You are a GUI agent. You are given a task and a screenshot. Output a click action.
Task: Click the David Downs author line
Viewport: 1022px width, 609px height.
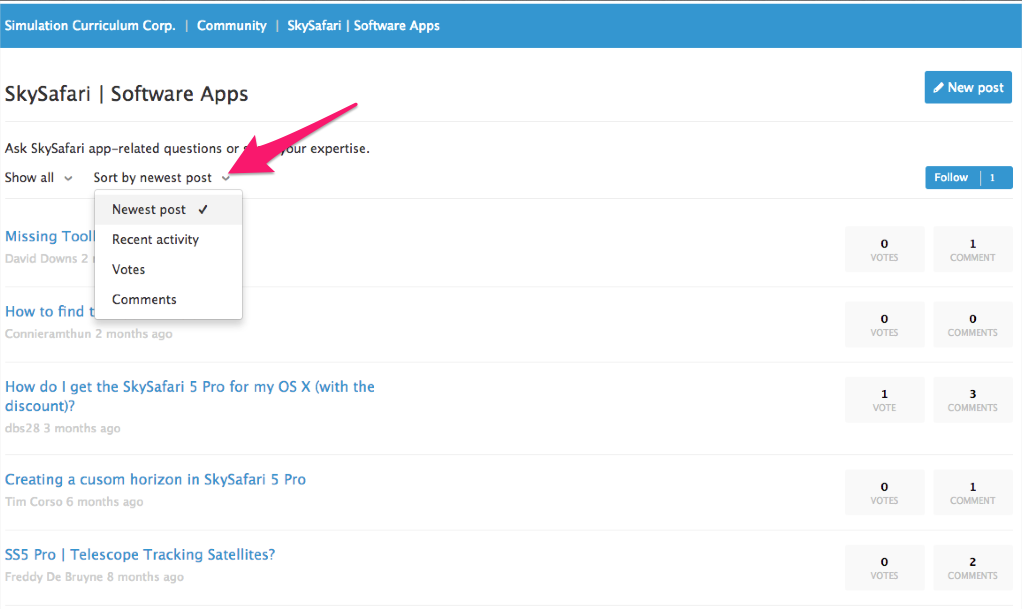tap(50, 258)
